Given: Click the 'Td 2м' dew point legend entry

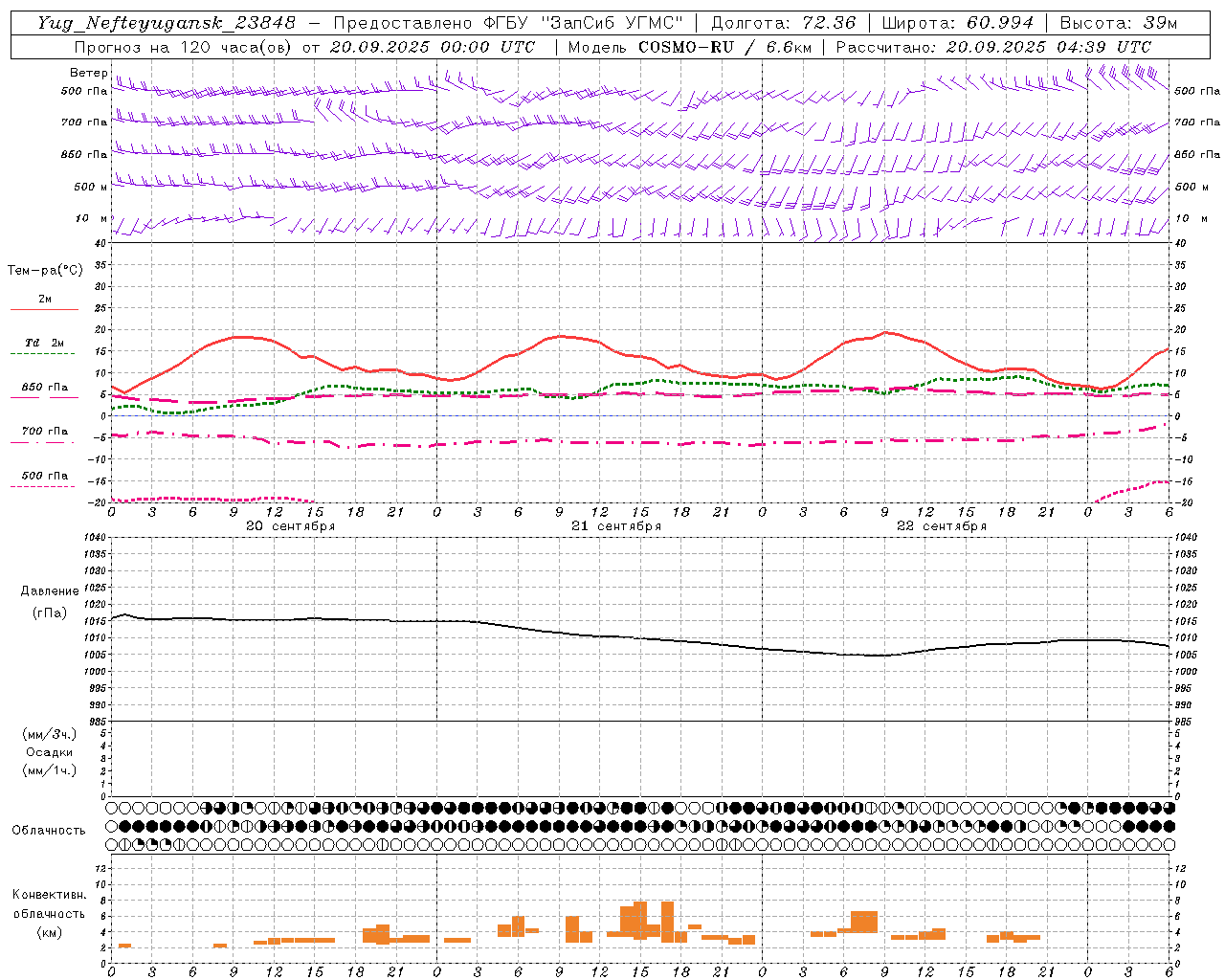Looking at the screenshot, I should [44, 343].
